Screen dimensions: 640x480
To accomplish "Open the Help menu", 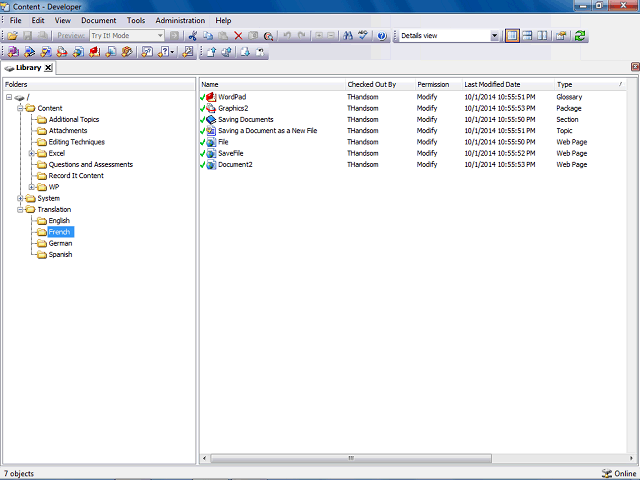I will (x=223, y=20).
